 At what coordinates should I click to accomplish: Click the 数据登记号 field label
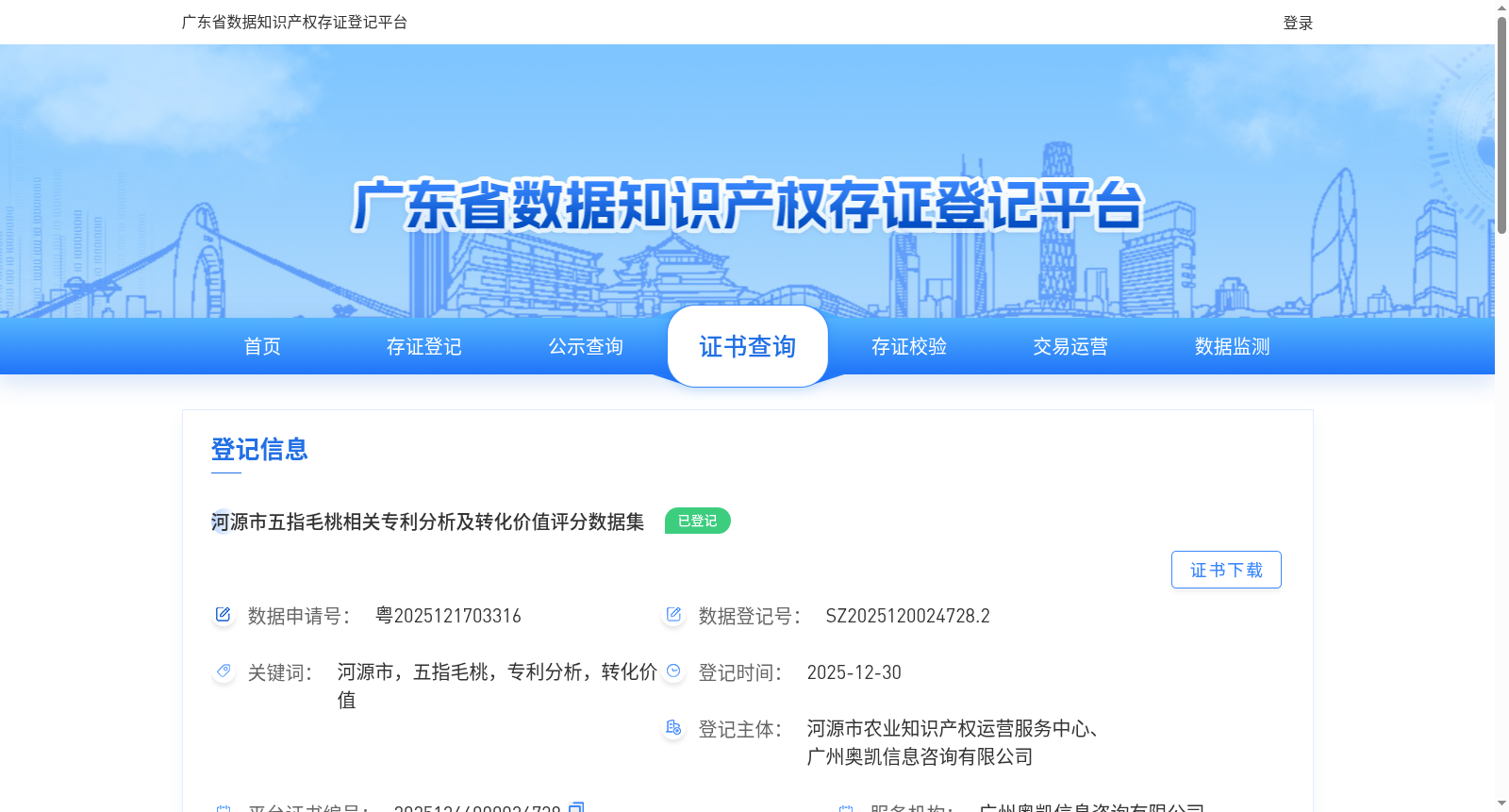coord(749,616)
